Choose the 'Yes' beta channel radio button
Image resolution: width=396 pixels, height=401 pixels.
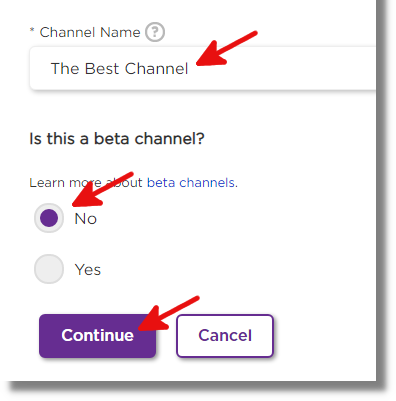point(49,269)
